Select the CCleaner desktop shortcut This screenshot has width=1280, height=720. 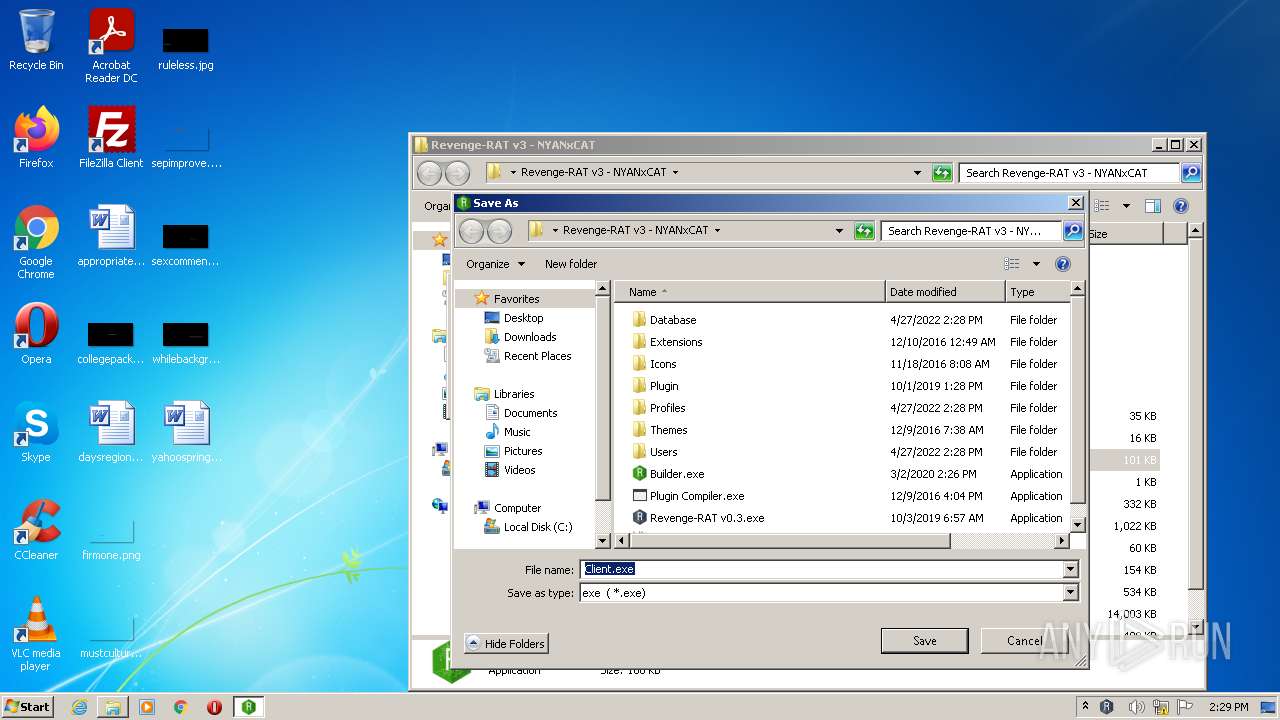(x=36, y=530)
